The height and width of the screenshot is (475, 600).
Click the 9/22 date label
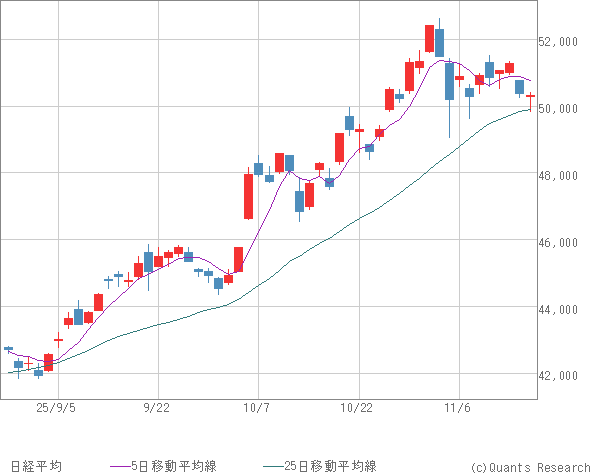[x=157, y=408]
